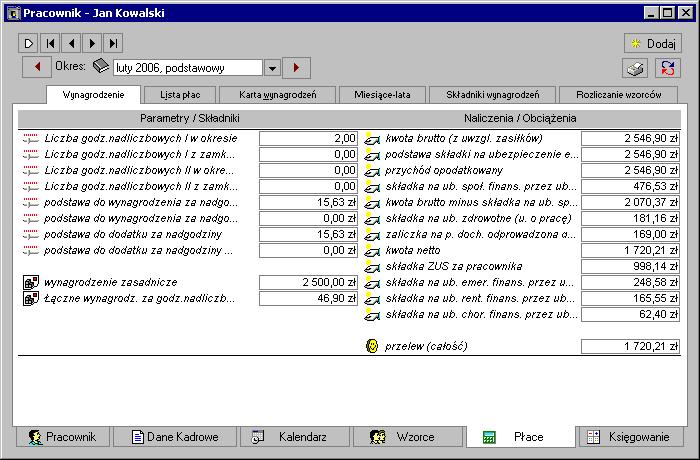The width and height of the screenshot is (700, 460).
Task: Click the red previous period arrow
Action: (37, 67)
